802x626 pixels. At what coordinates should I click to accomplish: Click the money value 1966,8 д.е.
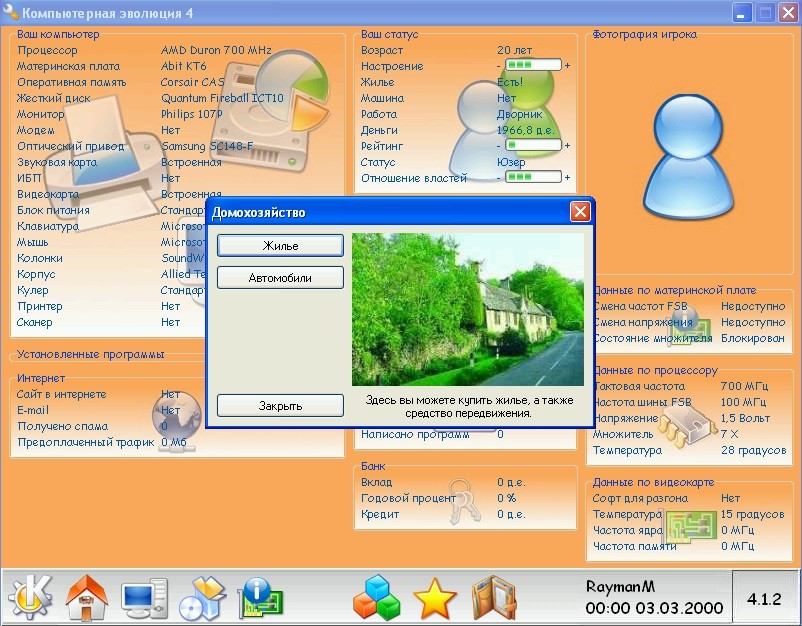525,130
